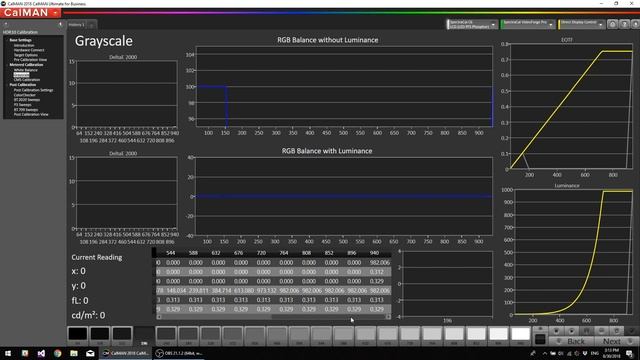Open the Windows Start menu
This screenshot has height=360, width=640.
[x=8, y=353]
